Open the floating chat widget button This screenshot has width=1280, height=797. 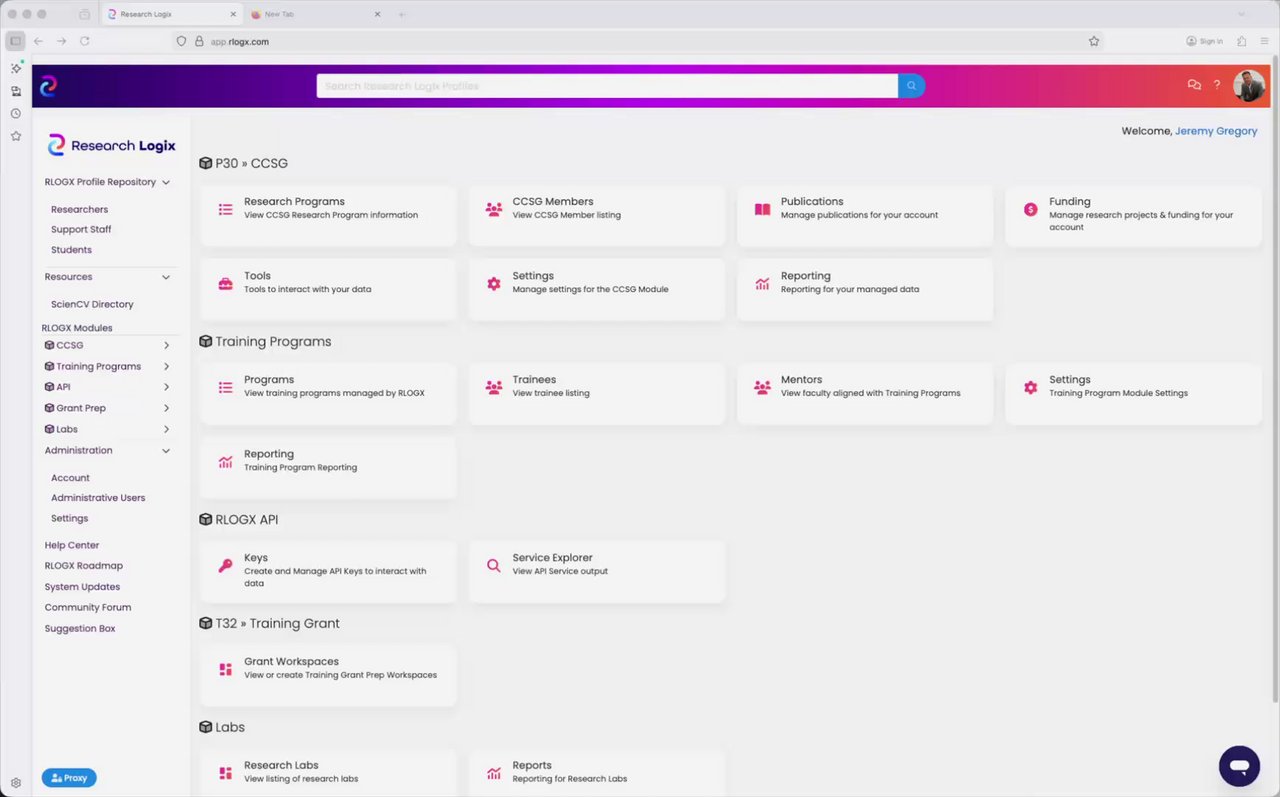pyautogui.click(x=1239, y=766)
